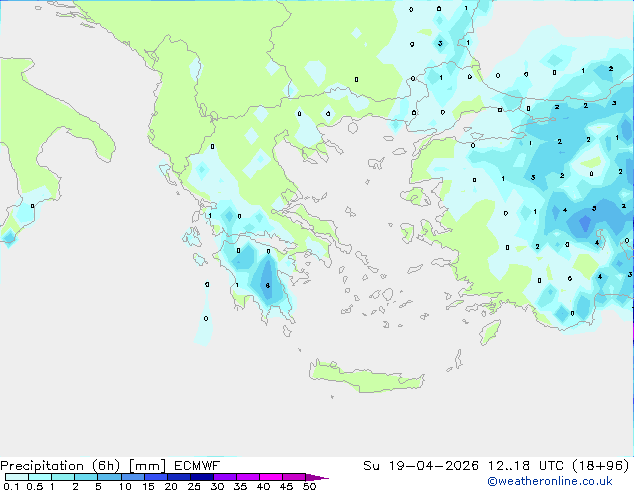The width and height of the screenshot is (634, 490).
Task: Click the 35–40 mm legend color swatch
Action: pyautogui.click(x=247, y=477)
